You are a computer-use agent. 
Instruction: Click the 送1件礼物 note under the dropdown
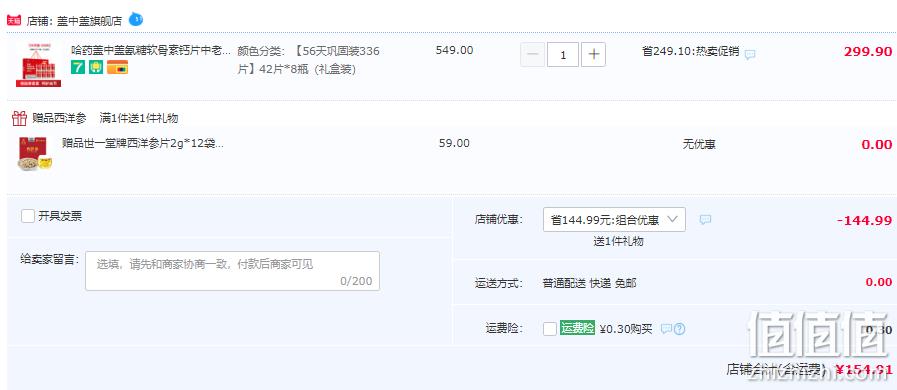(x=618, y=241)
